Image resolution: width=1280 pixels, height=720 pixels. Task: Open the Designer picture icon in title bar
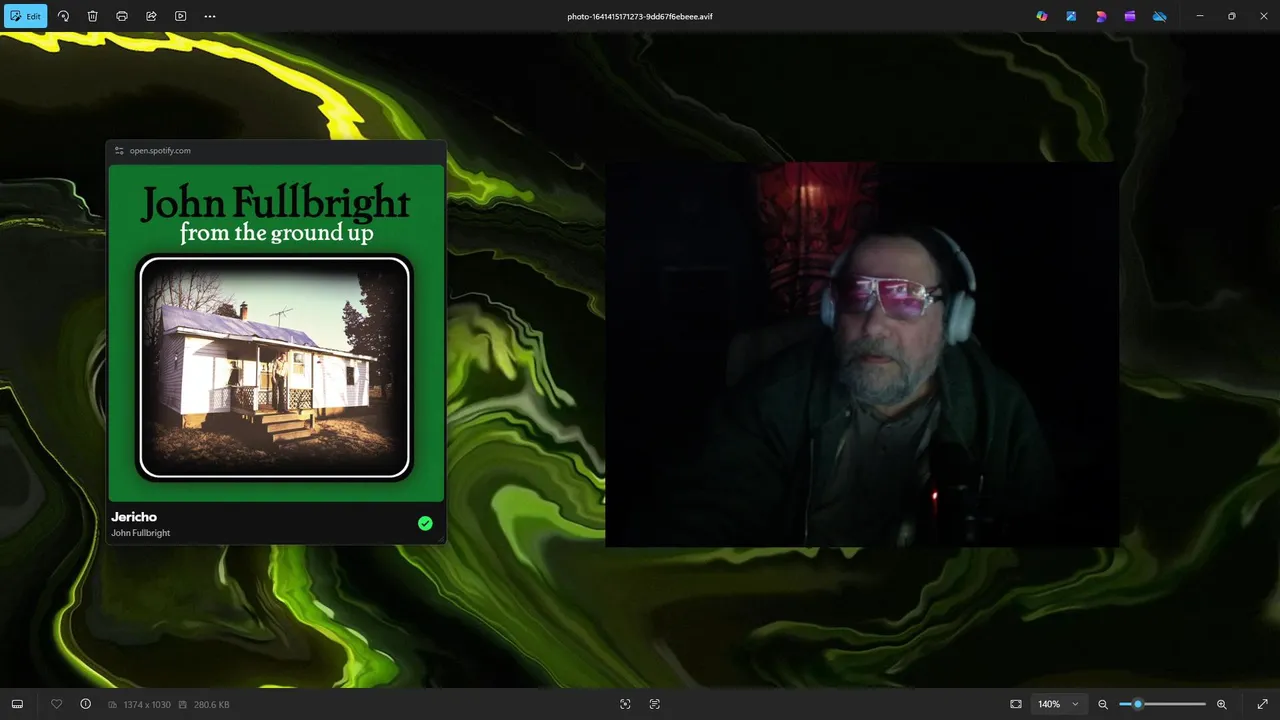pos(1071,16)
